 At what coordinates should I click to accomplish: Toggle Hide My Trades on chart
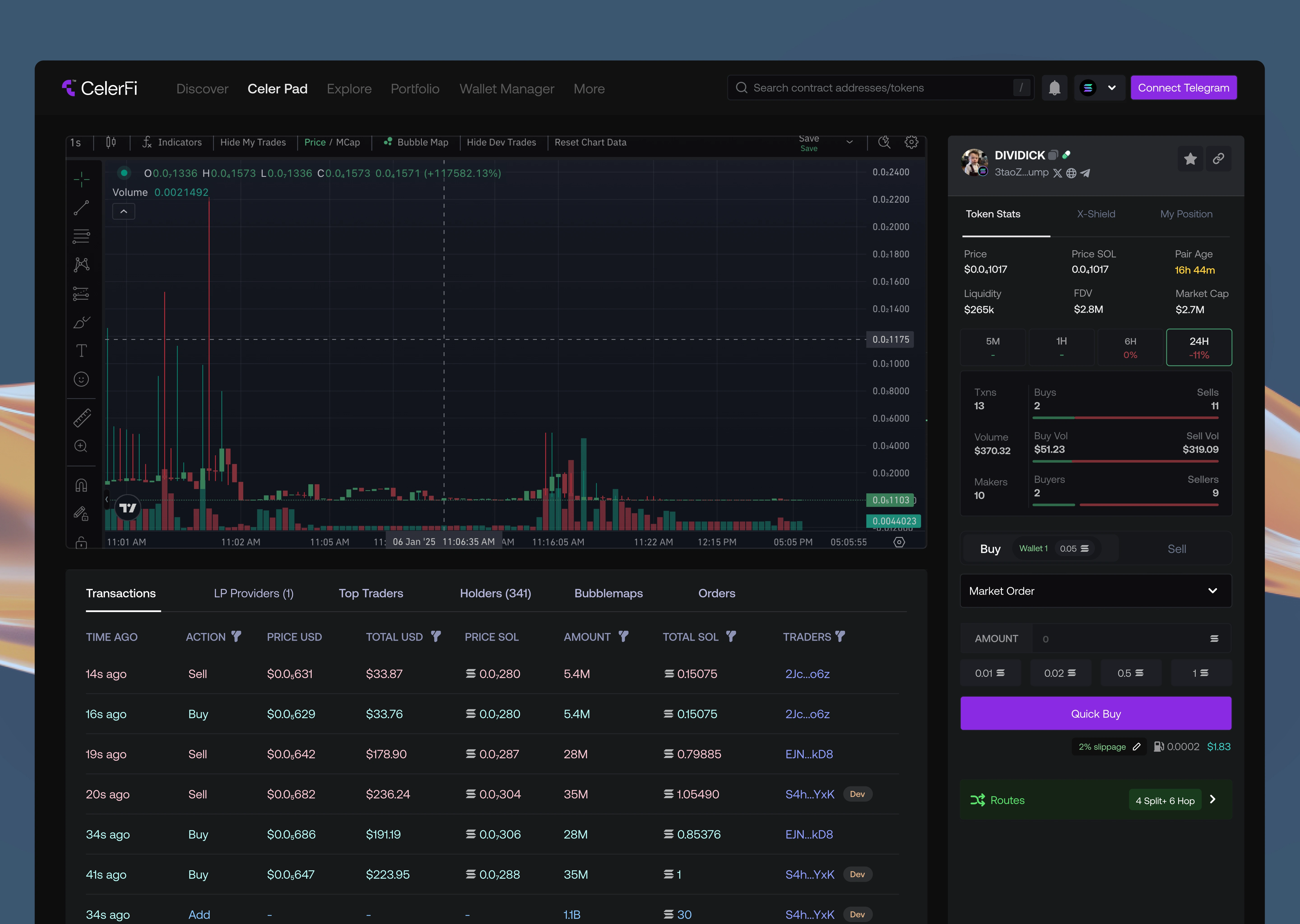[x=253, y=142]
